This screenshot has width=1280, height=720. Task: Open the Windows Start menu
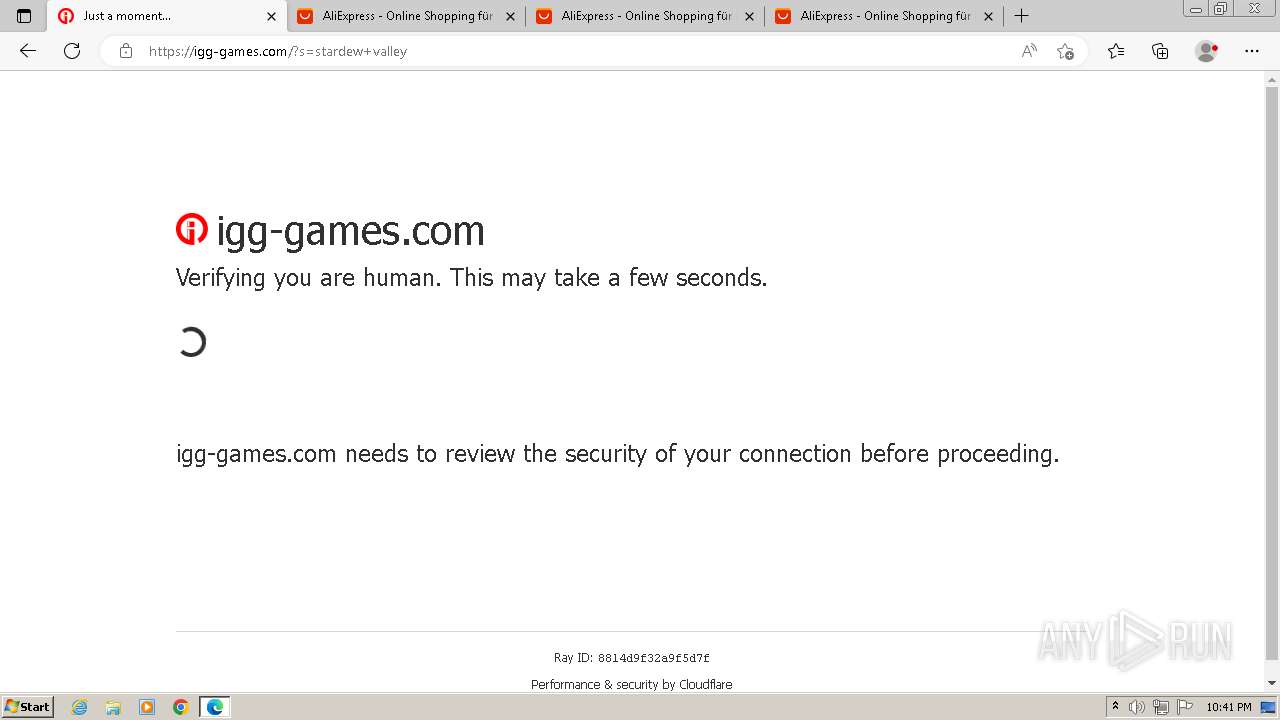point(27,707)
